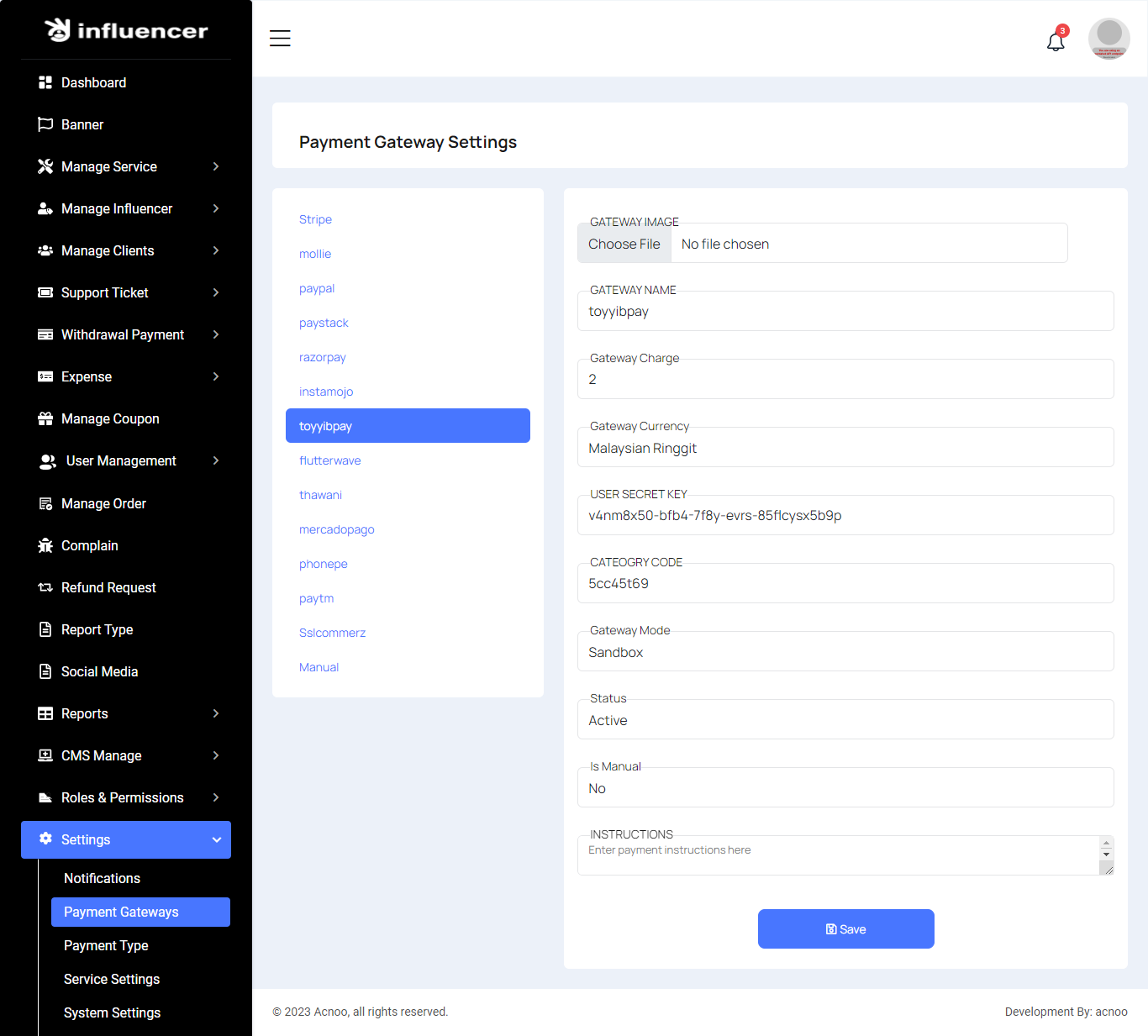Viewport: 1148px width, 1036px height.
Task: Click into the User Secret Key field
Action: tap(845, 516)
